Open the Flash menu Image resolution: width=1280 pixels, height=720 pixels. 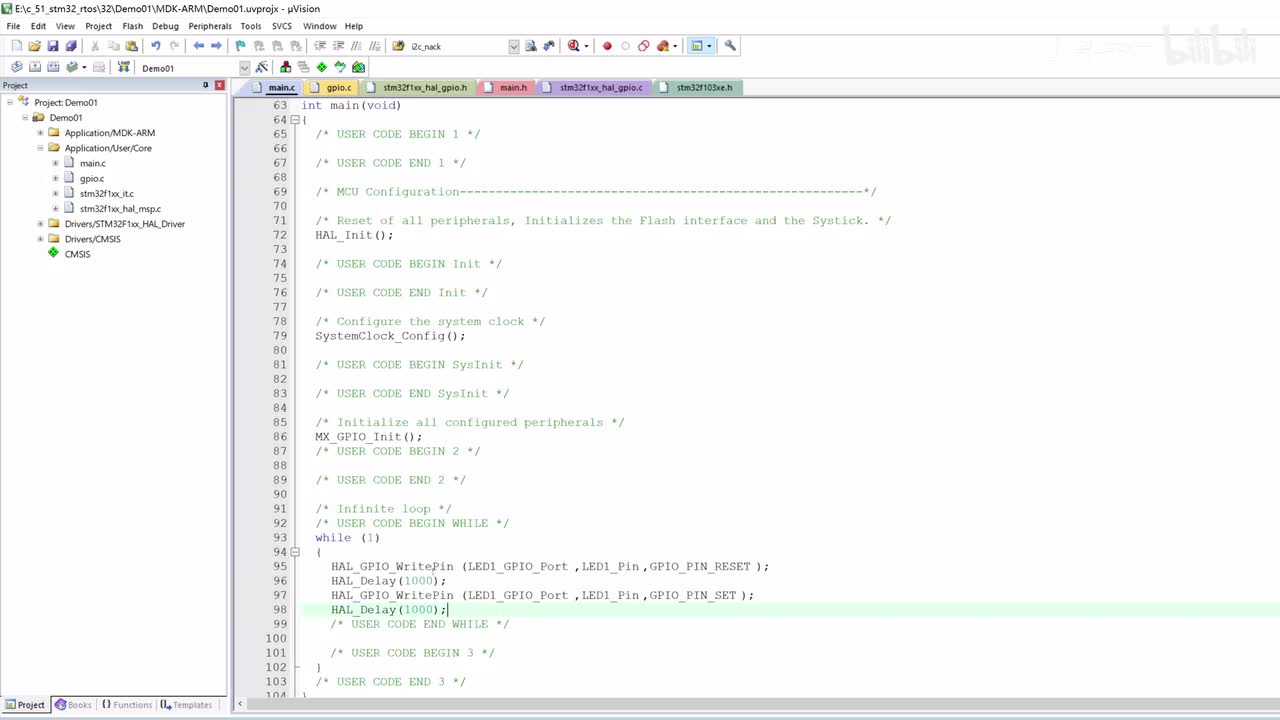[x=132, y=26]
